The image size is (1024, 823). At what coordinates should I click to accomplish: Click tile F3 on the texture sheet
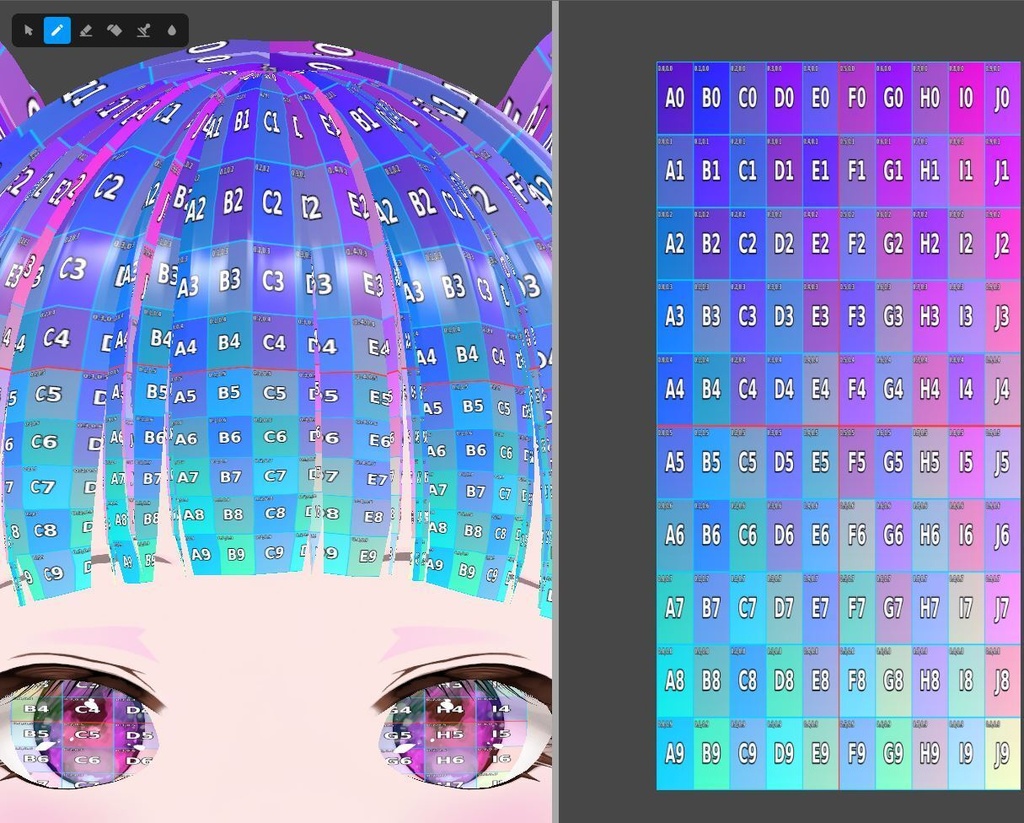coord(857,317)
